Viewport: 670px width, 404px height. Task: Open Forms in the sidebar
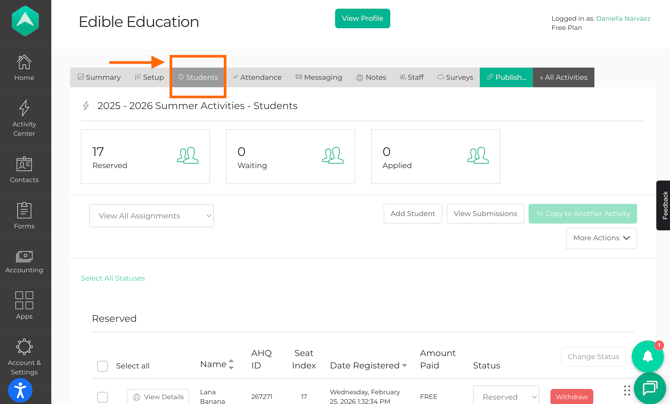tap(24, 216)
